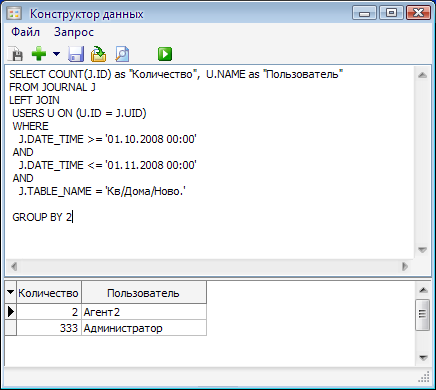
Task: Click the results grid scrollbar thumb
Action: tap(422, 314)
